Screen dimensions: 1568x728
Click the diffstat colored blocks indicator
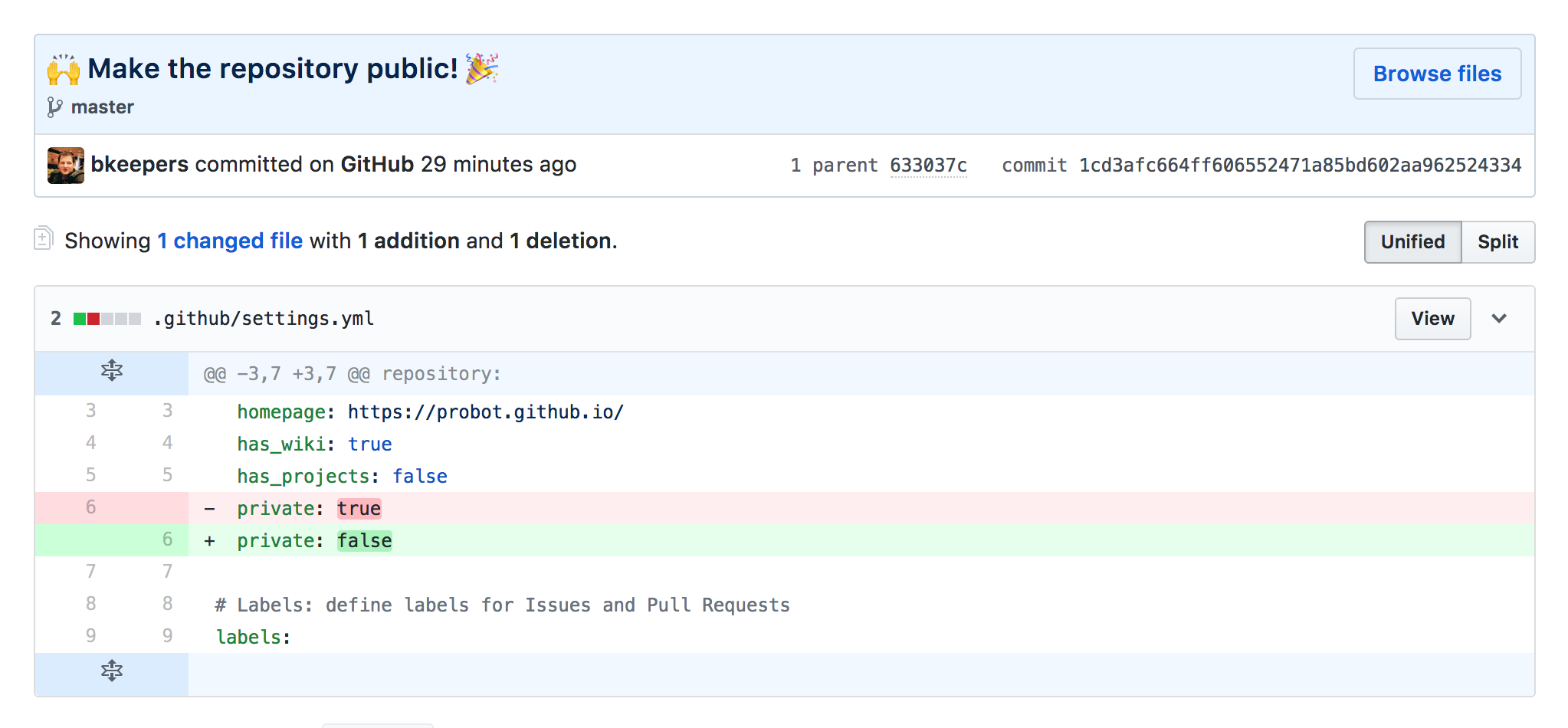tap(107, 319)
